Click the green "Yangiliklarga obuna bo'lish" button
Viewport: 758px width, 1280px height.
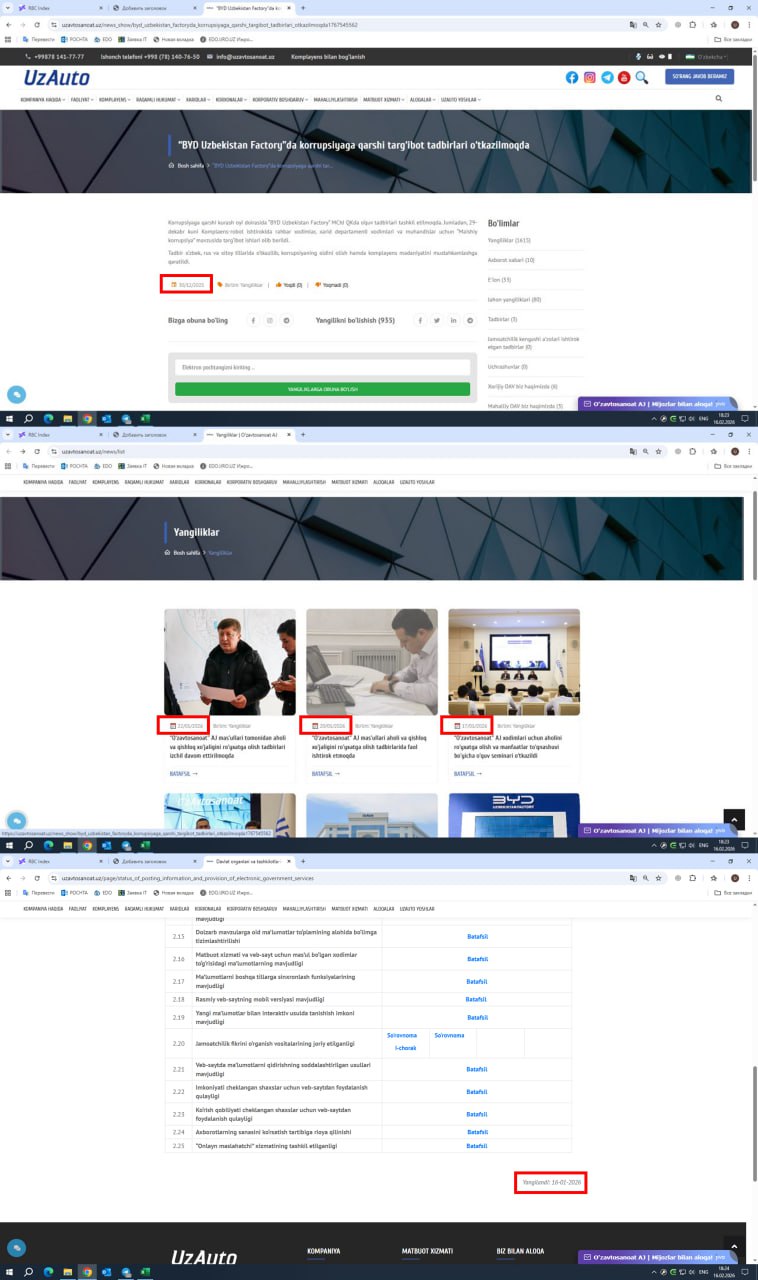point(322,389)
